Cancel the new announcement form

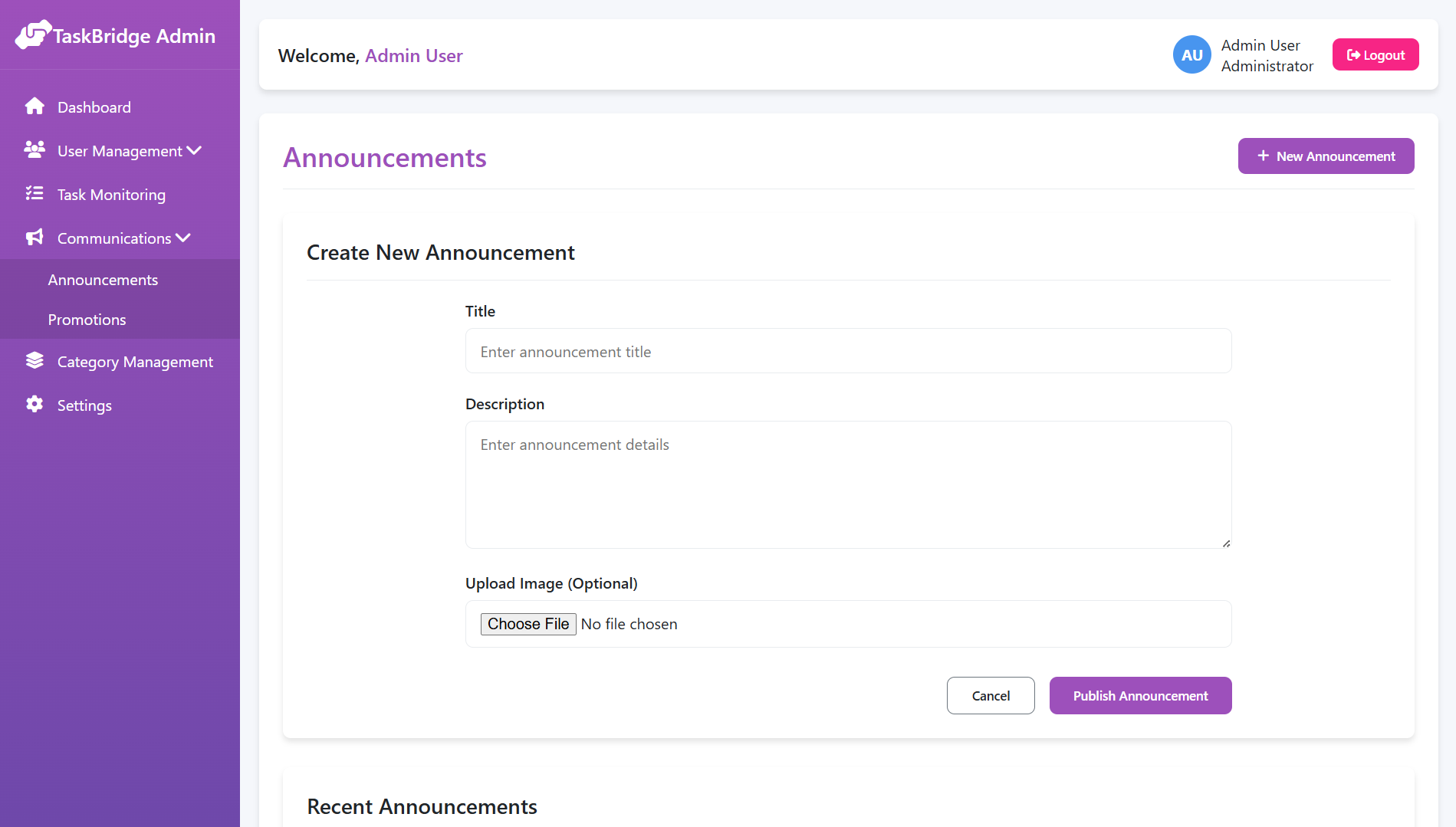pos(990,695)
